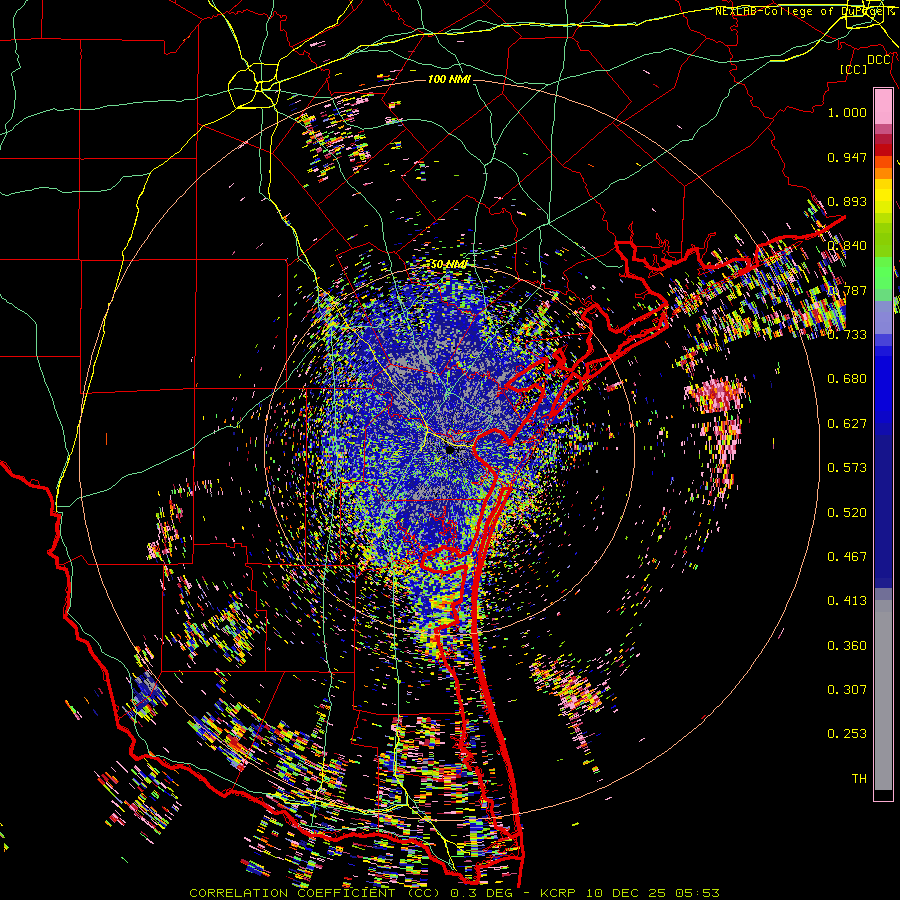Click the 50 NMI range ring label

click(448, 265)
